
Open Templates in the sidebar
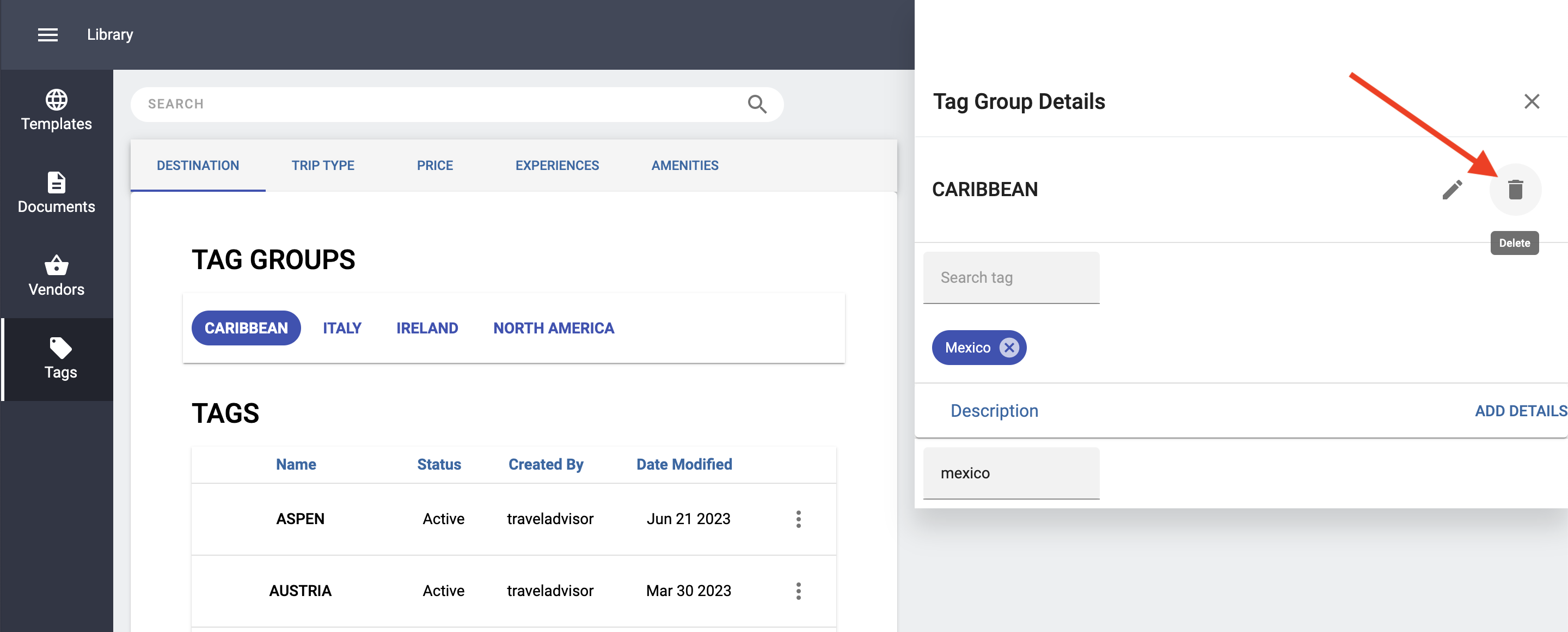57,110
